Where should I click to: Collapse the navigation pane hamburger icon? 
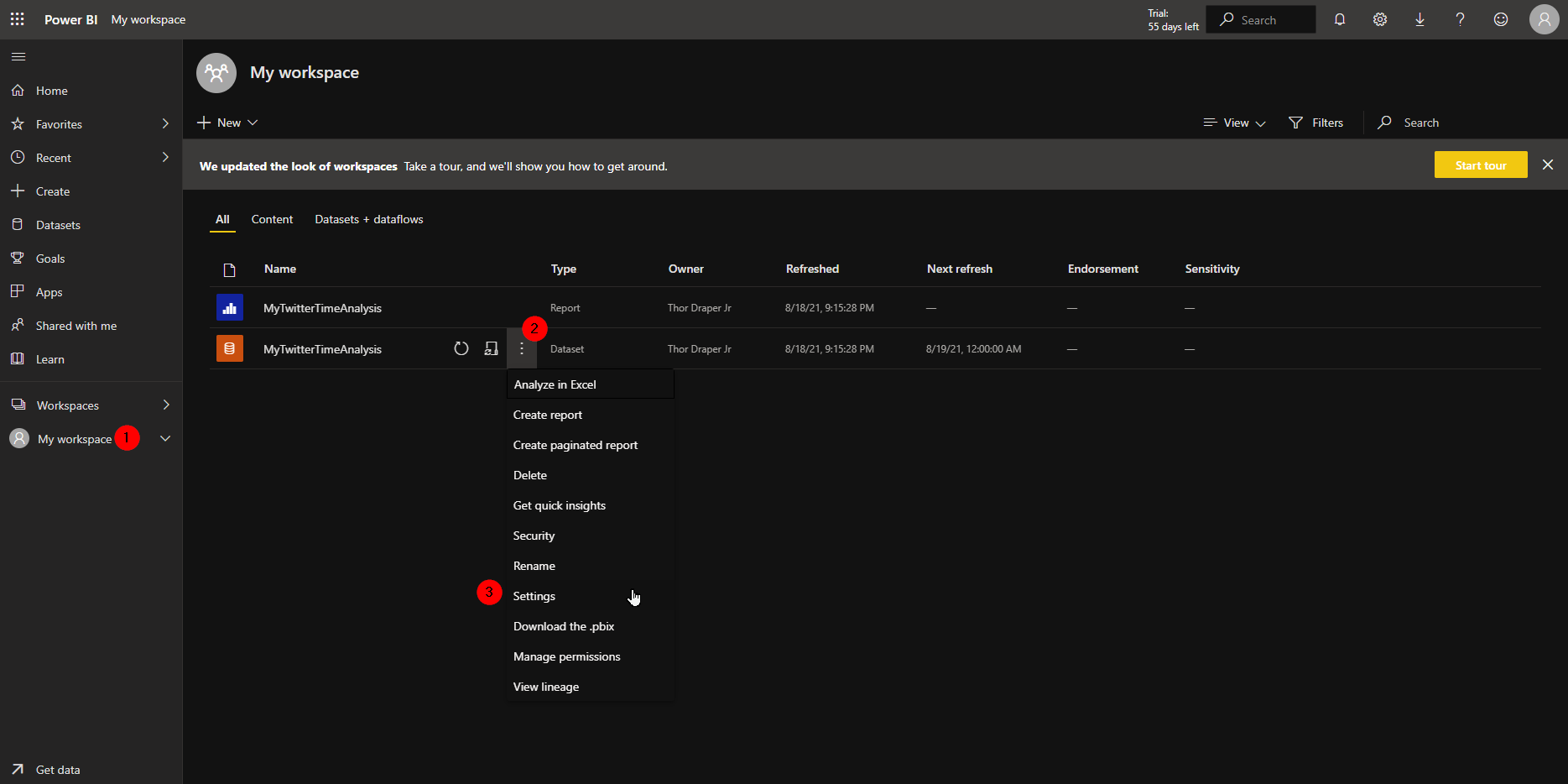point(18,56)
